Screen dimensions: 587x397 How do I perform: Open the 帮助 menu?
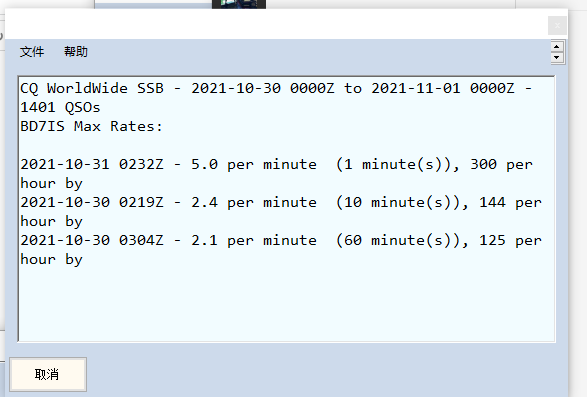click(76, 52)
